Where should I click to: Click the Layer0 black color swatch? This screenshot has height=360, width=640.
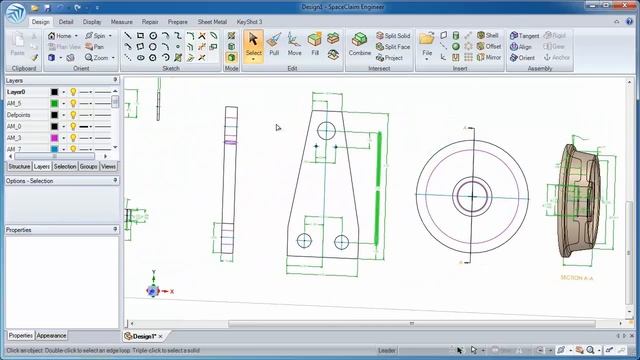click(x=54, y=92)
